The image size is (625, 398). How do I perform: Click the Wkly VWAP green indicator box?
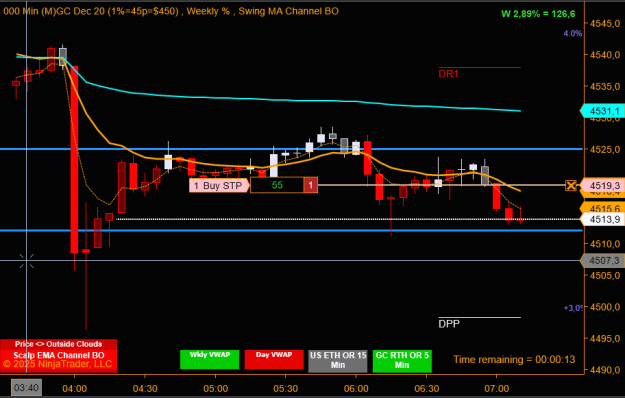210,359
